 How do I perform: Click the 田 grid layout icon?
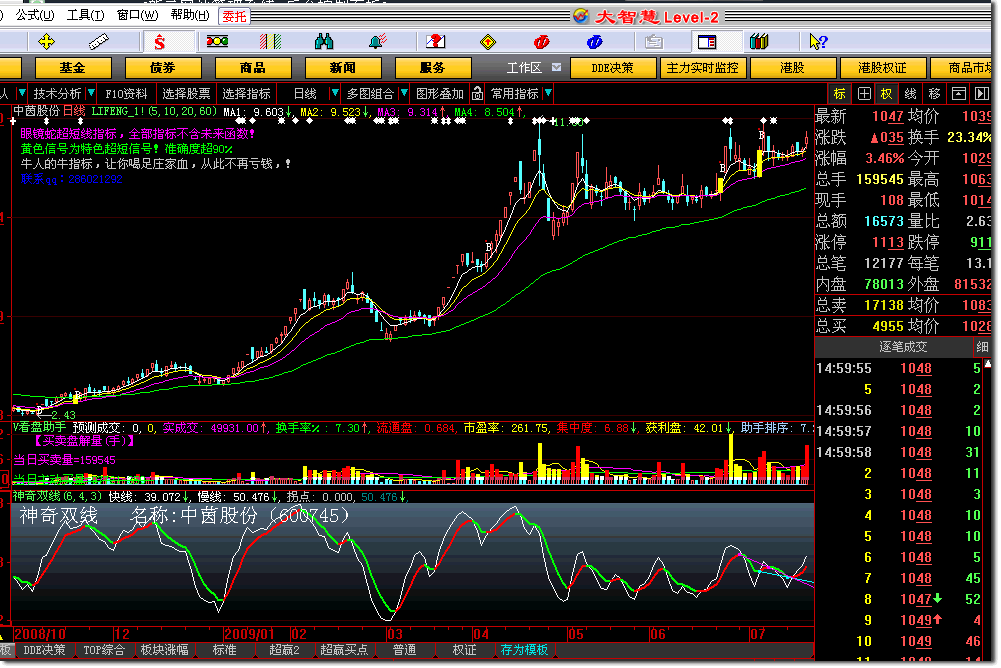pyautogui.click(x=864, y=94)
